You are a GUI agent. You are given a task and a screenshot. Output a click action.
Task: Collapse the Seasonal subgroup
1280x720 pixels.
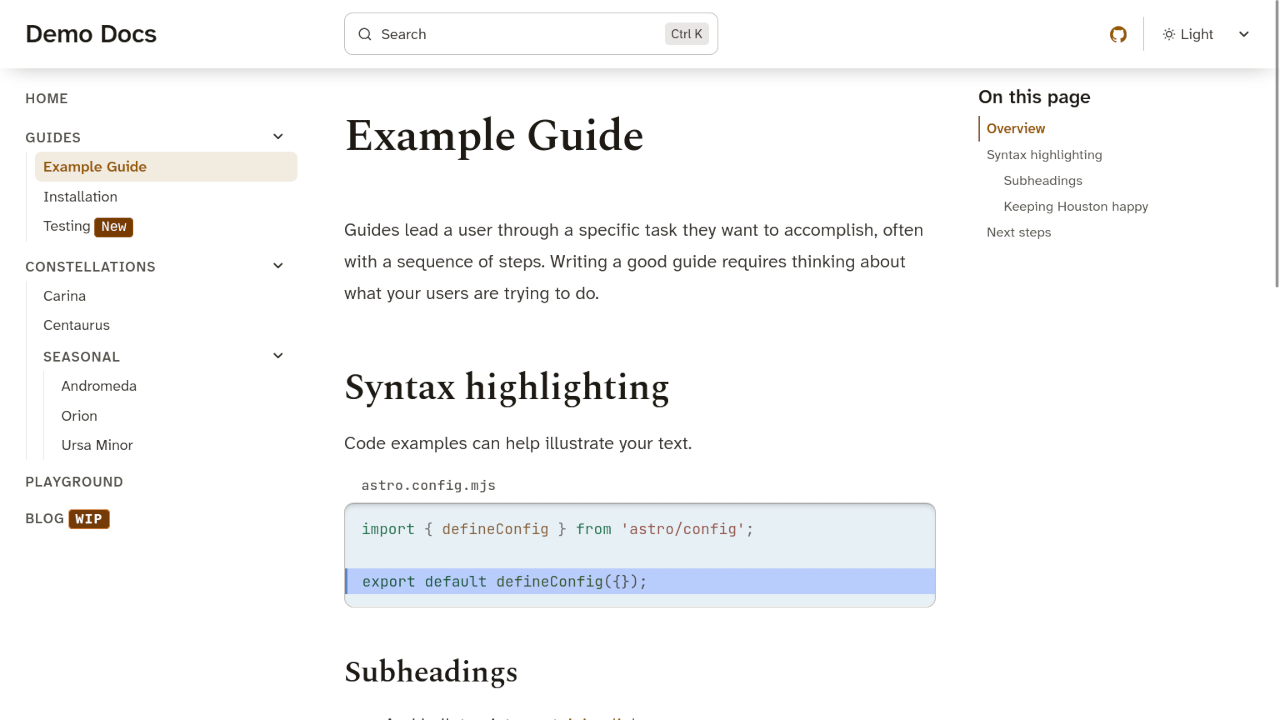(278, 356)
